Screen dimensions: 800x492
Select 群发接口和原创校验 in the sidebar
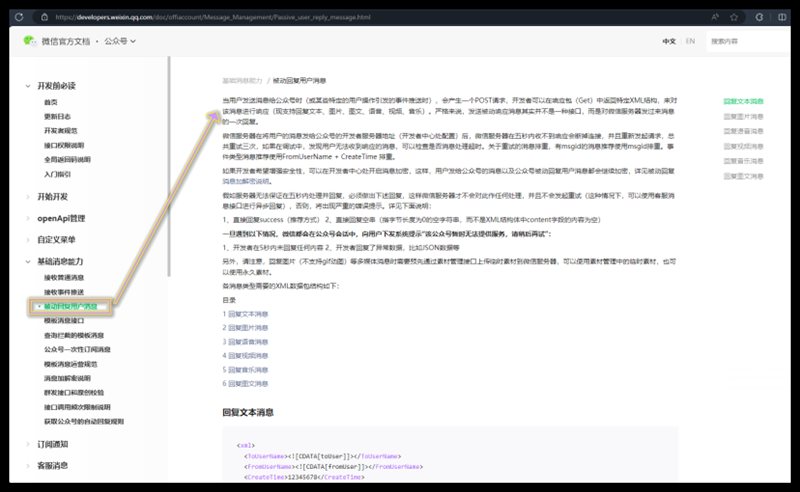coord(74,392)
